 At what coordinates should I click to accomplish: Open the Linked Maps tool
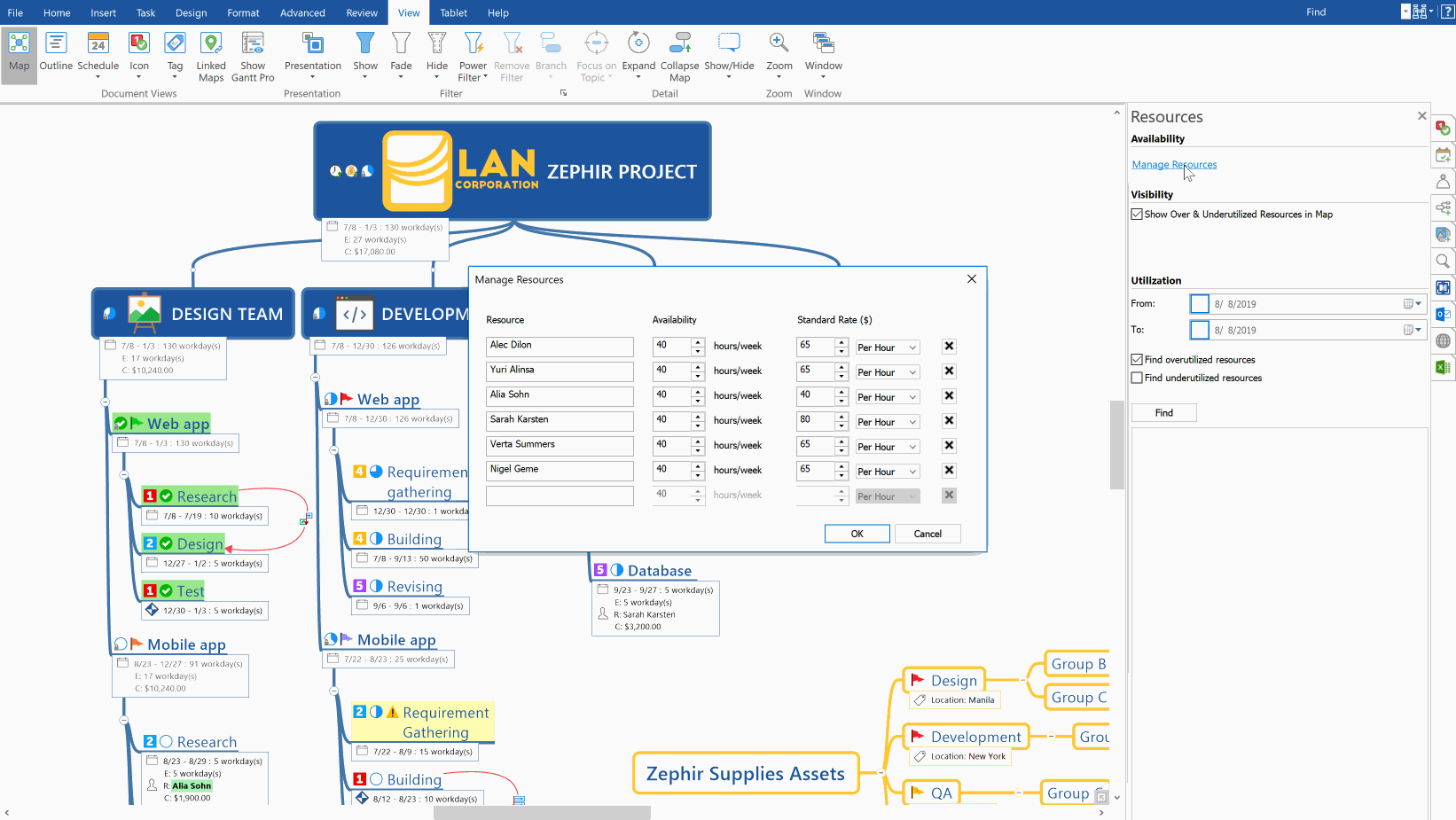tap(211, 52)
